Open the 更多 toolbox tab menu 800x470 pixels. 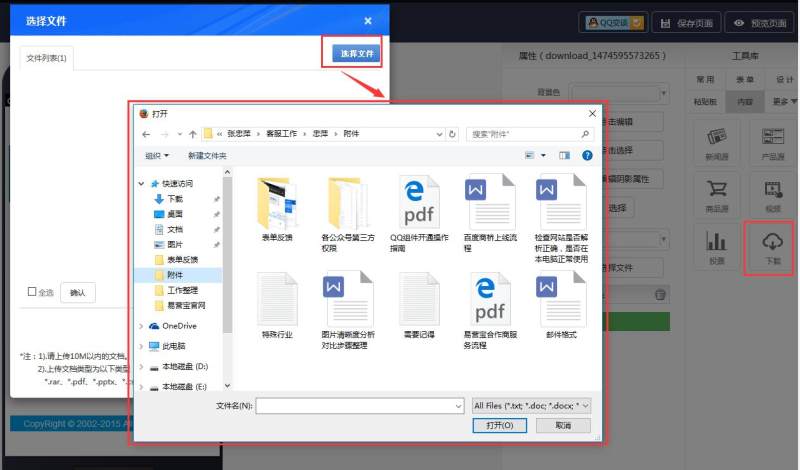coord(784,102)
